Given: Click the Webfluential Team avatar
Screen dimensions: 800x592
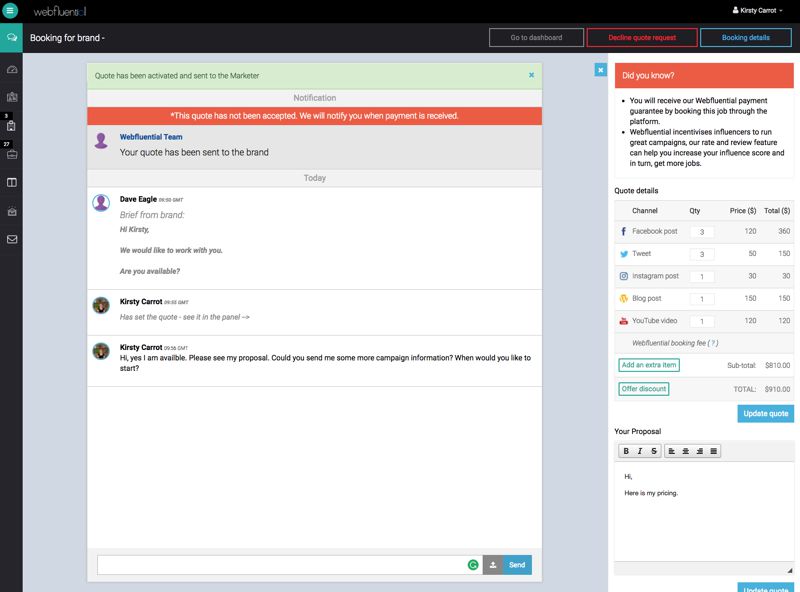Looking at the screenshot, I should pos(101,140).
